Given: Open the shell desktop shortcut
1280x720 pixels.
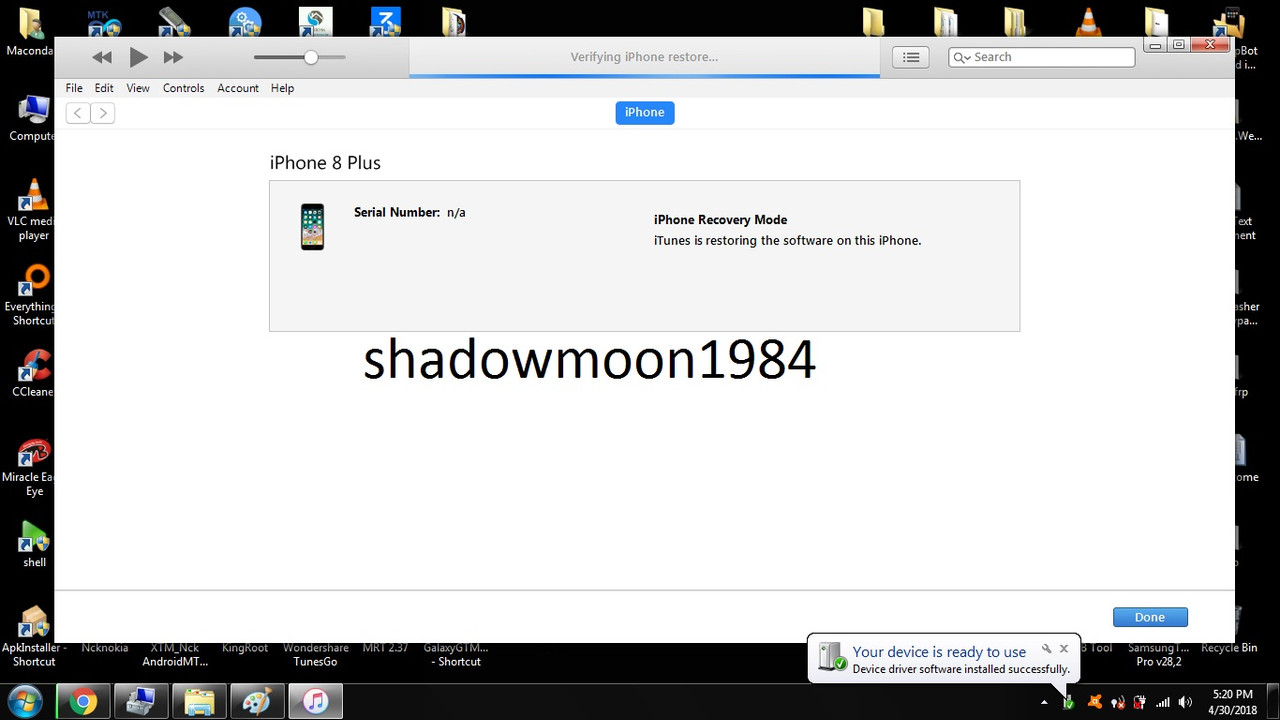Looking at the screenshot, I should pos(34,545).
